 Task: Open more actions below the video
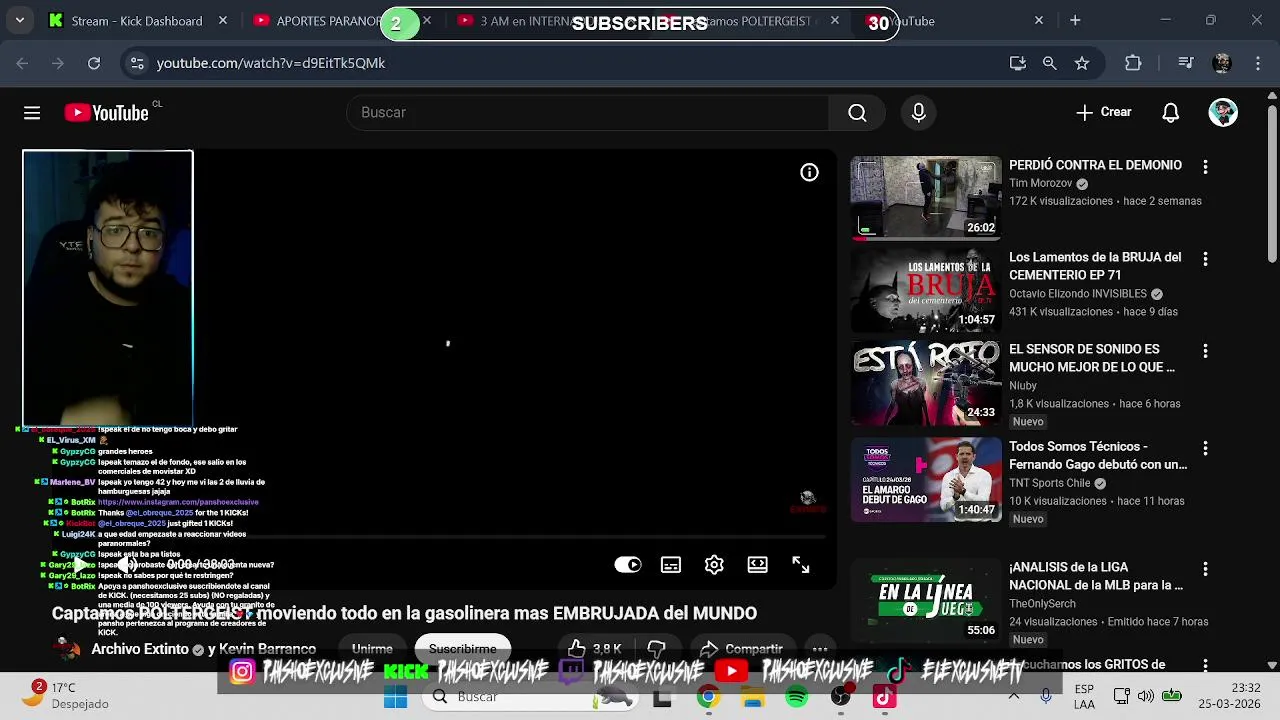tap(820, 649)
